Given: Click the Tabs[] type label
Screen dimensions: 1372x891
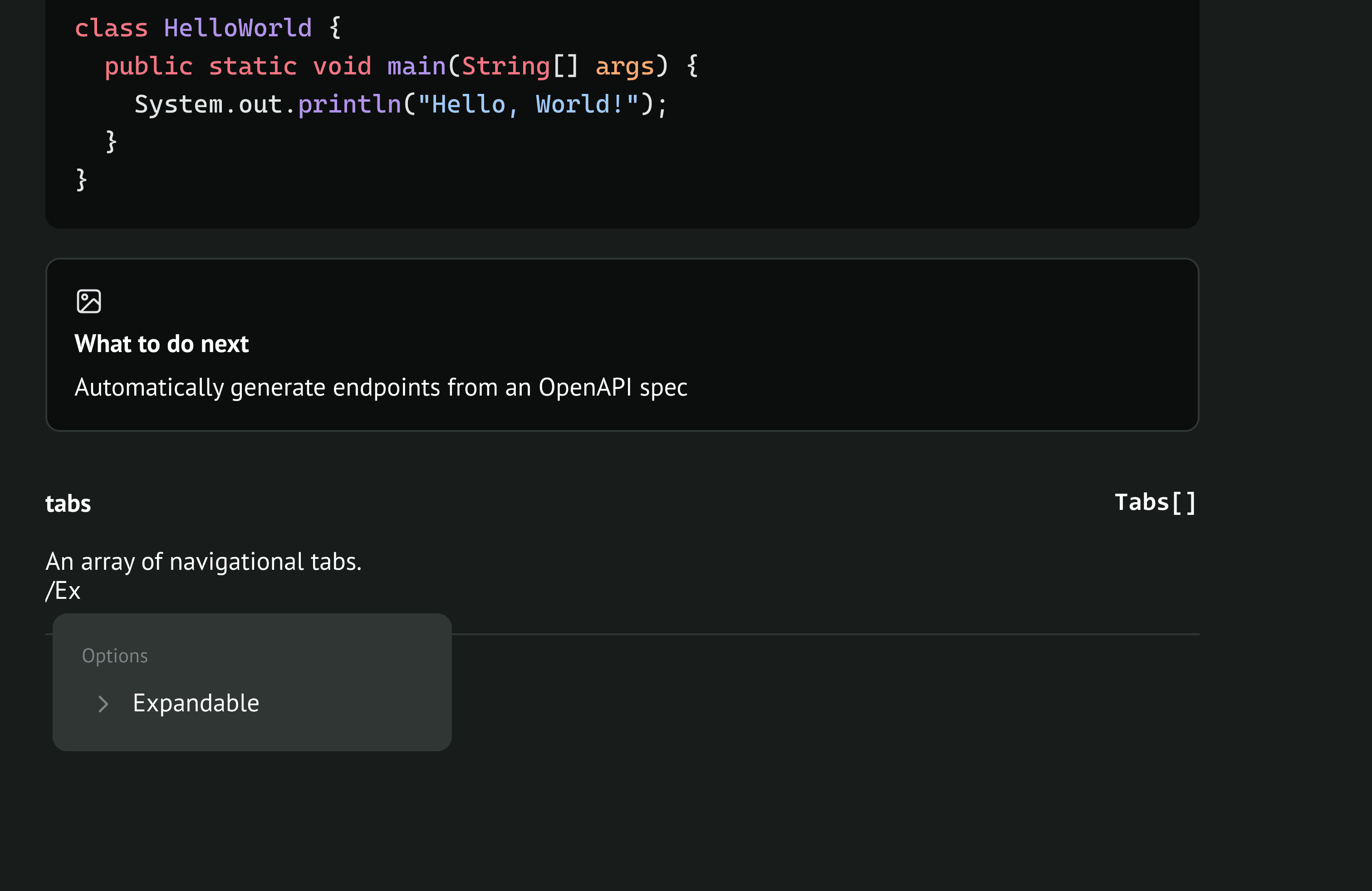Looking at the screenshot, I should pyautogui.click(x=1155, y=503).
